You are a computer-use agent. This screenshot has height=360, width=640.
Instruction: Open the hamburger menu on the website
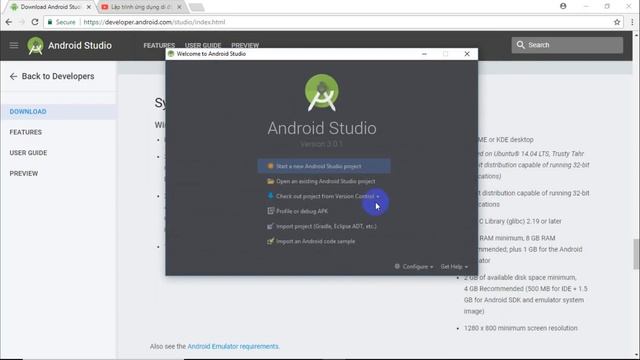click(14, 45)
